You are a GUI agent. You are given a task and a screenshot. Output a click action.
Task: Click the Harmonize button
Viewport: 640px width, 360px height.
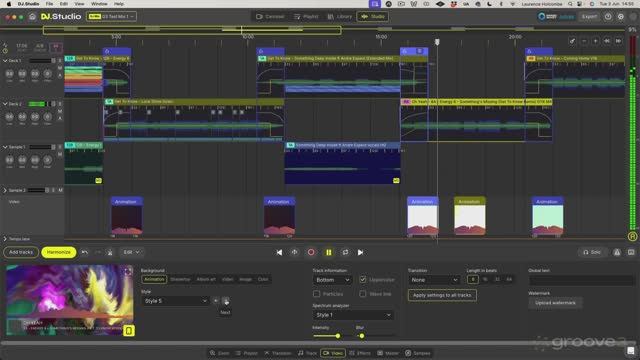click(59, 252)
